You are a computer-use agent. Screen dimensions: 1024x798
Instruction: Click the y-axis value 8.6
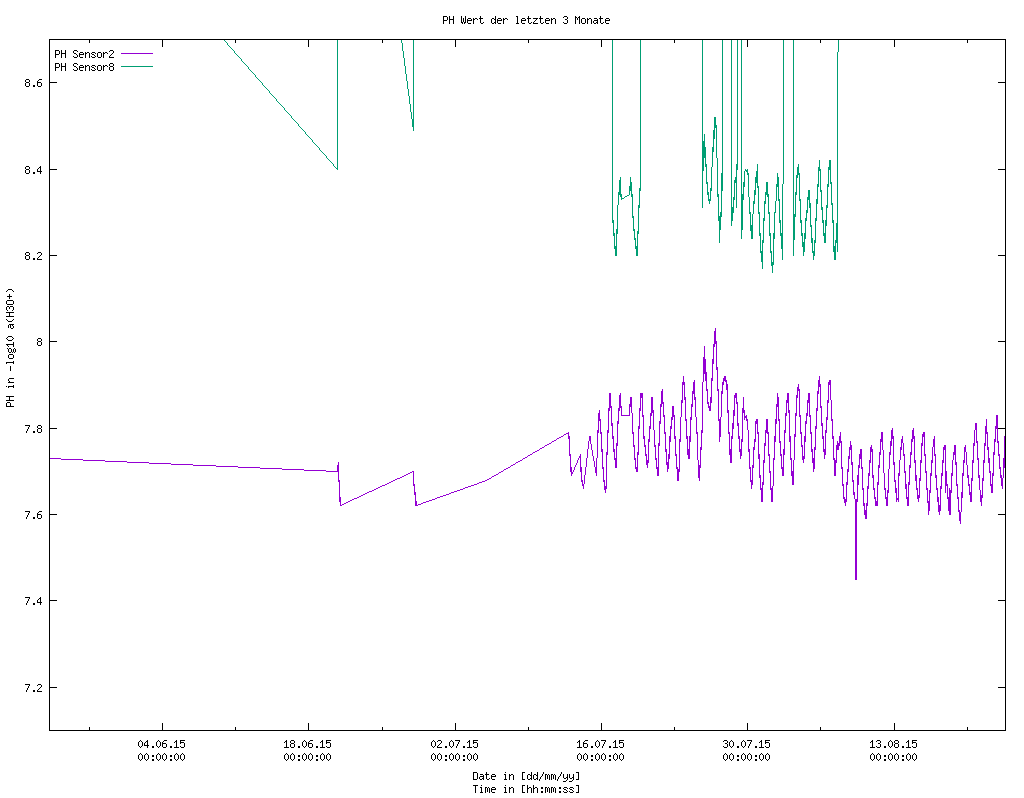click(x=33, y=83)
